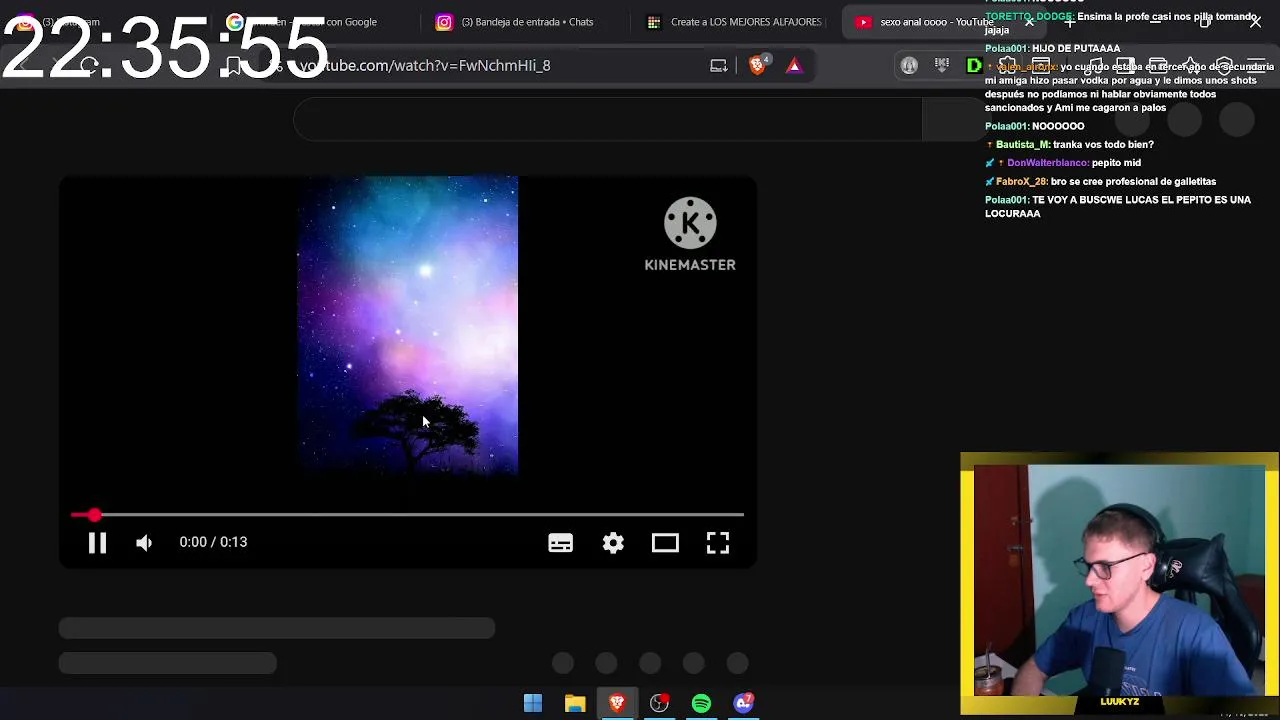Viewport: 1280px width, 720px height.
Task: Open the Brave Shields lion icon
Action: [x=758, y=65]
